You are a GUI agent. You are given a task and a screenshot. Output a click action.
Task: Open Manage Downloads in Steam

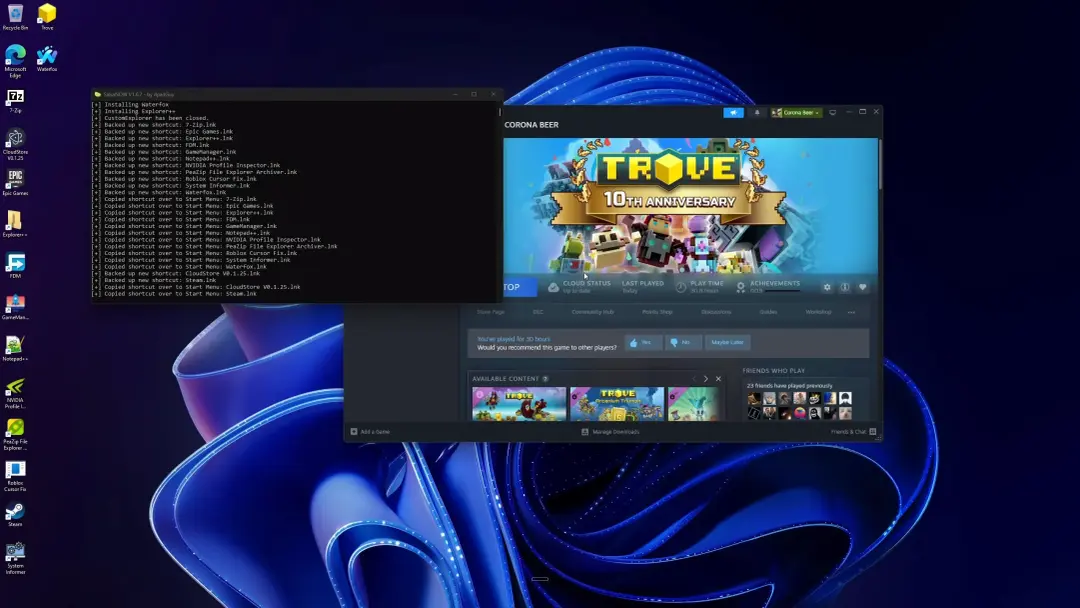[x=610, y=432]
